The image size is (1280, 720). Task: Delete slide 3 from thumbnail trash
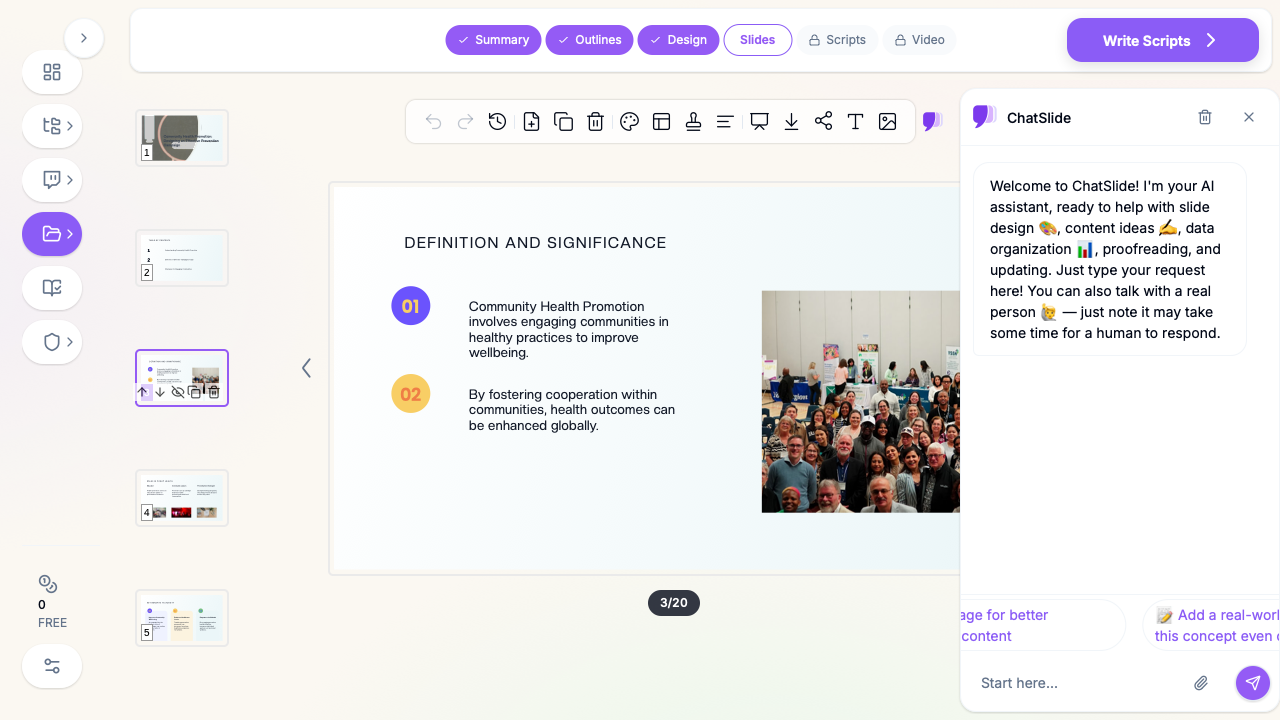214,392
